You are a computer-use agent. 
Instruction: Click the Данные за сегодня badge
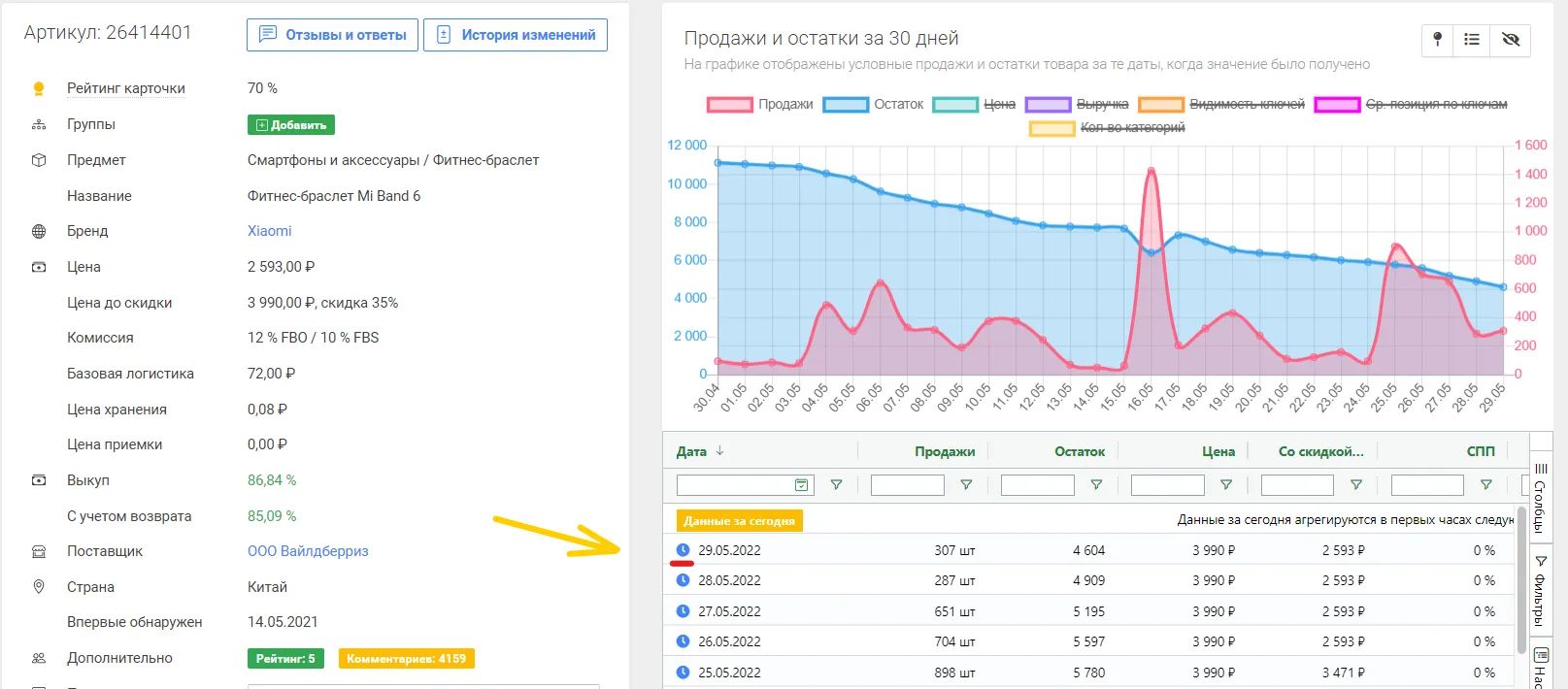tap(739, 521)
